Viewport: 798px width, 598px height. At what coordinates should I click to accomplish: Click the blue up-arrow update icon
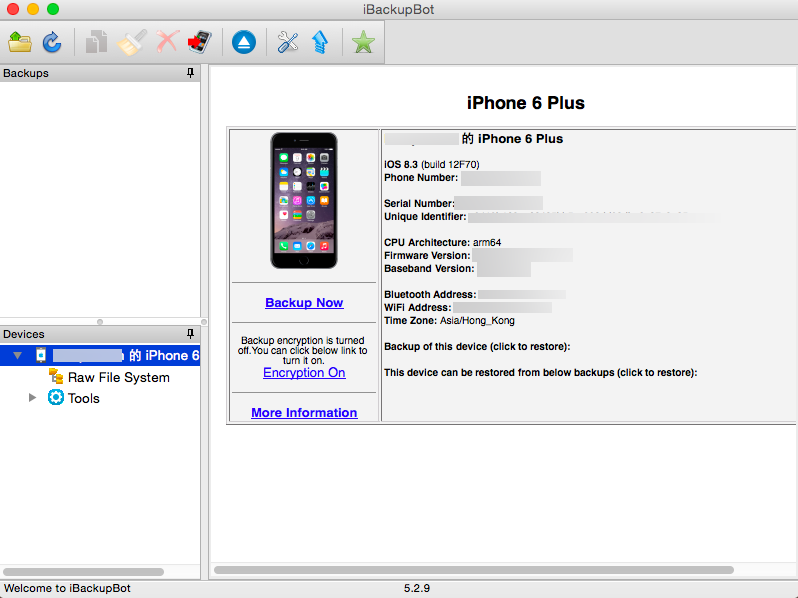point(320,42)
